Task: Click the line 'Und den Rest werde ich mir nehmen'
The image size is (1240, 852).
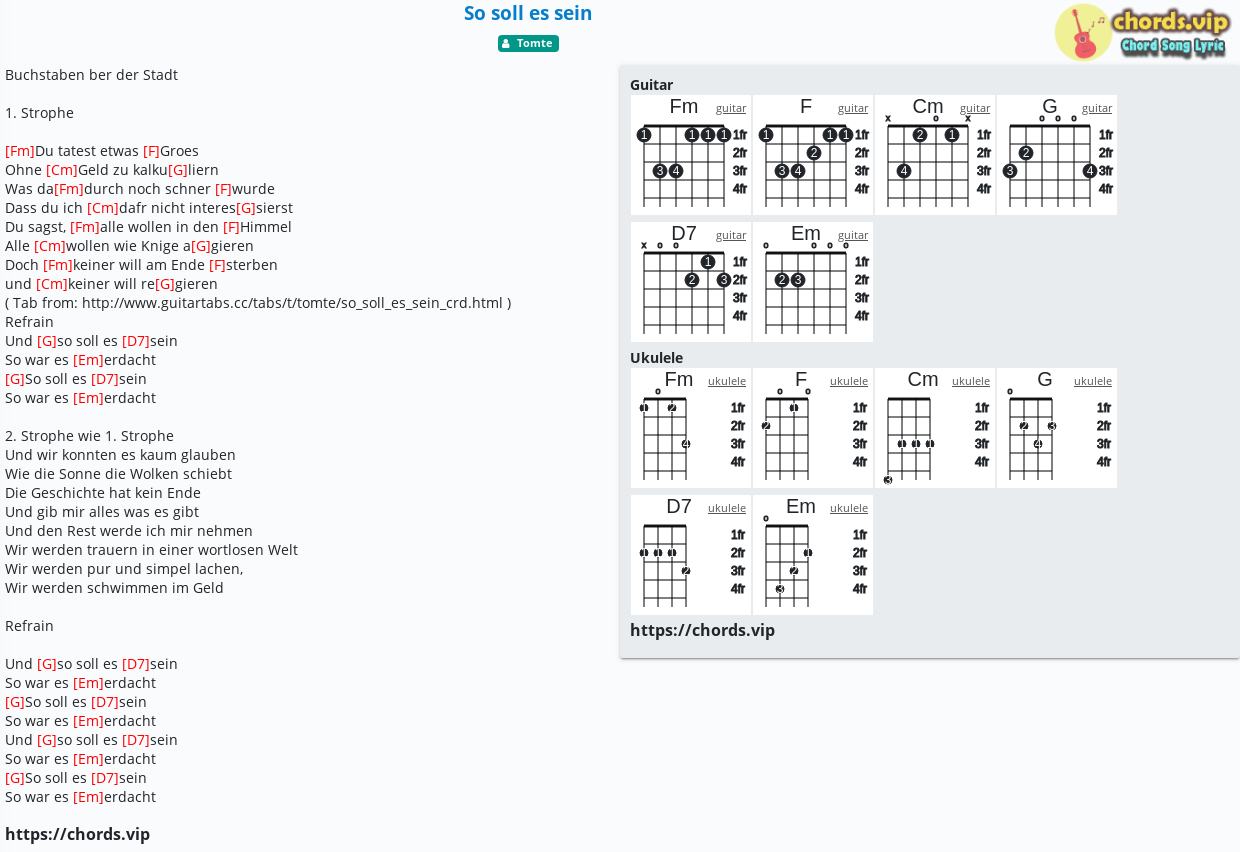Action: click(129, 531)
